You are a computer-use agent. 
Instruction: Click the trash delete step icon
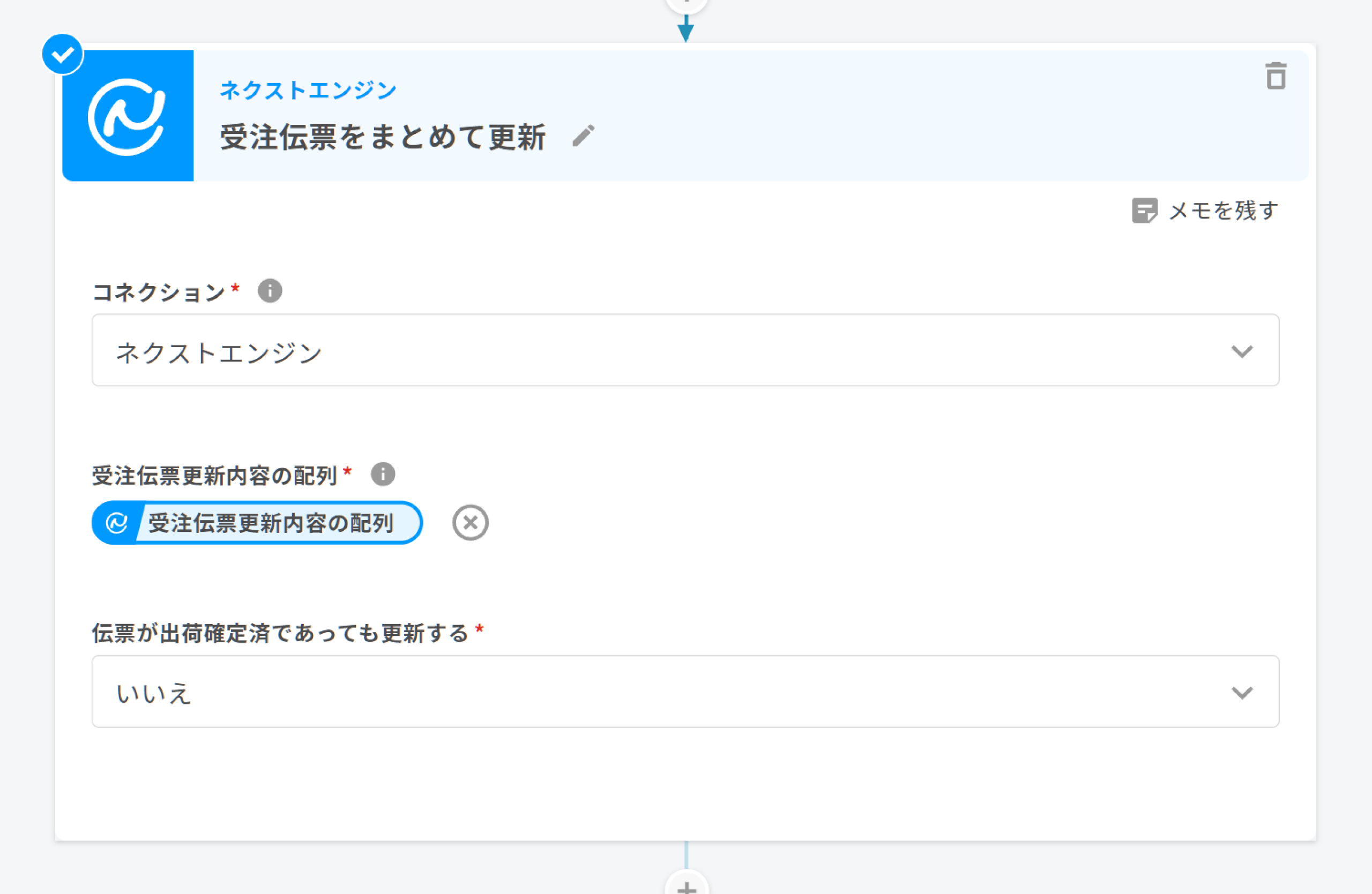coord(1276,76)
